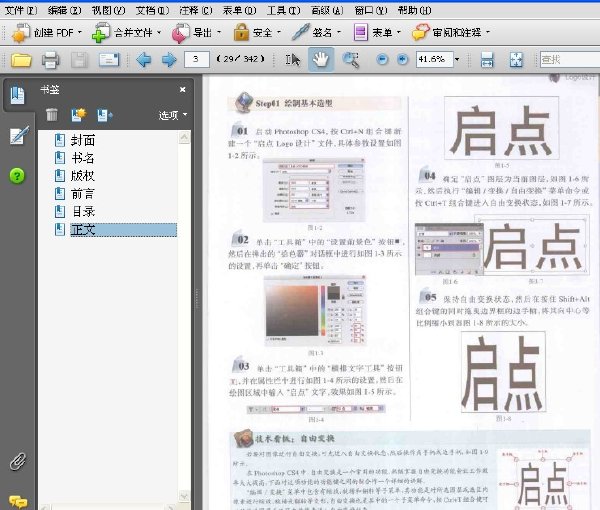Open the 窗口 menu
Image resolution: width=600 pixels, height=510 pixels.
371,10
